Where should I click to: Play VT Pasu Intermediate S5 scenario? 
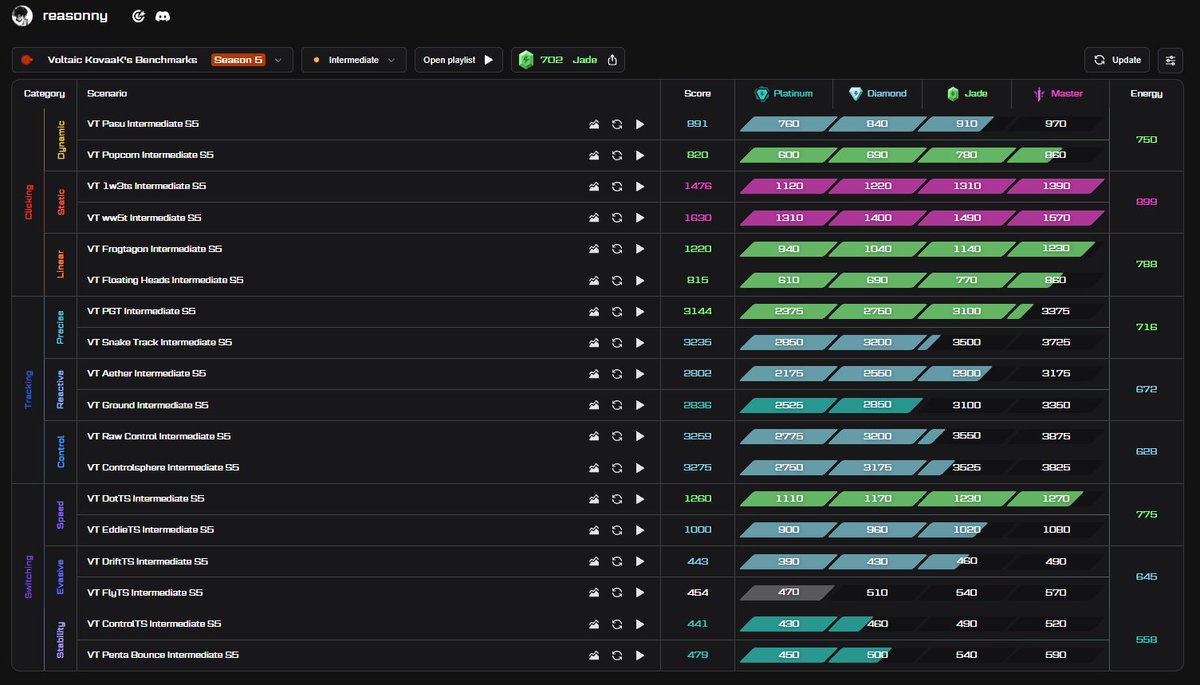[x=640, y=124]
